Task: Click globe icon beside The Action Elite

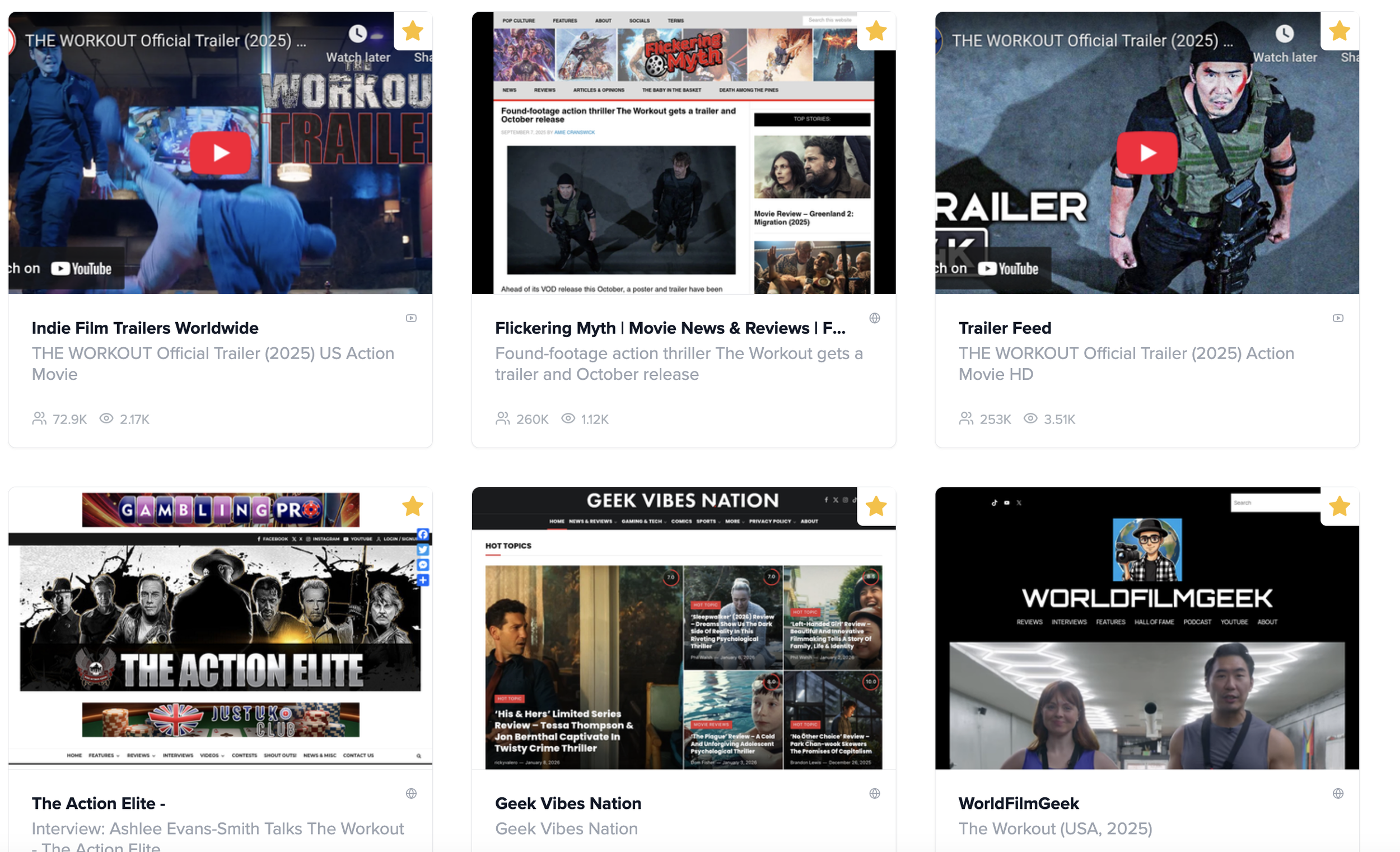Action: 412,793
